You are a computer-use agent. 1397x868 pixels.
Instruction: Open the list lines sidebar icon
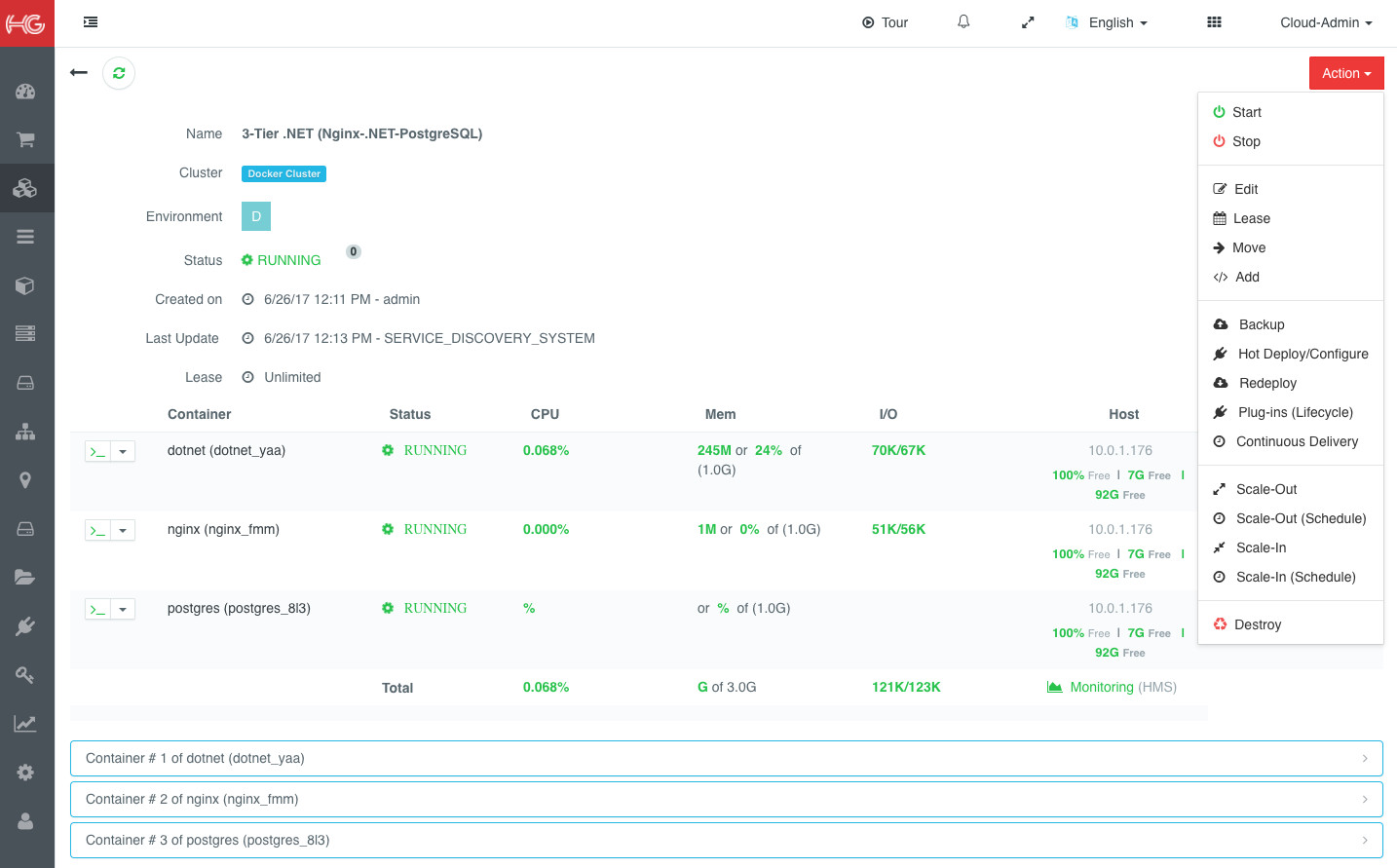coord(25,237)
